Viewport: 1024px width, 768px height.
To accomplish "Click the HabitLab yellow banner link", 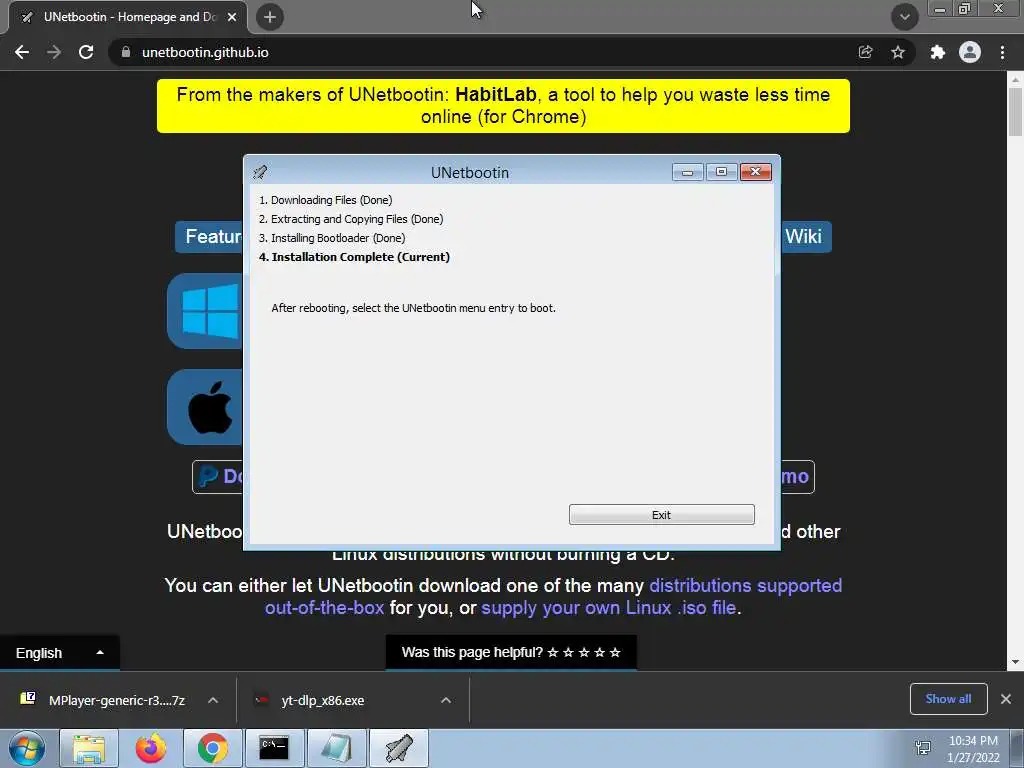I will 503,106.
